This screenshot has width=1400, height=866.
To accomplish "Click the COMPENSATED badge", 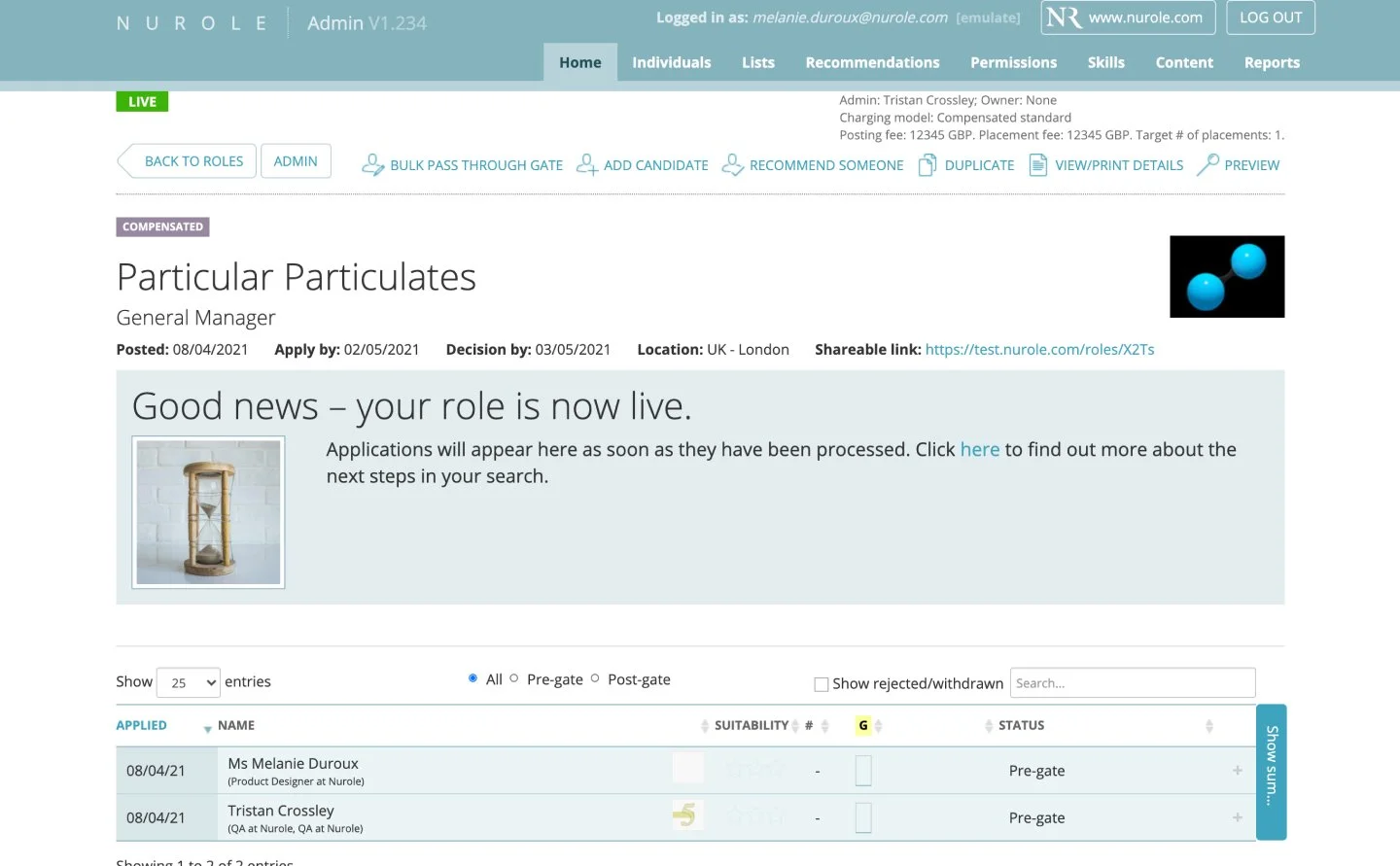I will coord(162,226).
